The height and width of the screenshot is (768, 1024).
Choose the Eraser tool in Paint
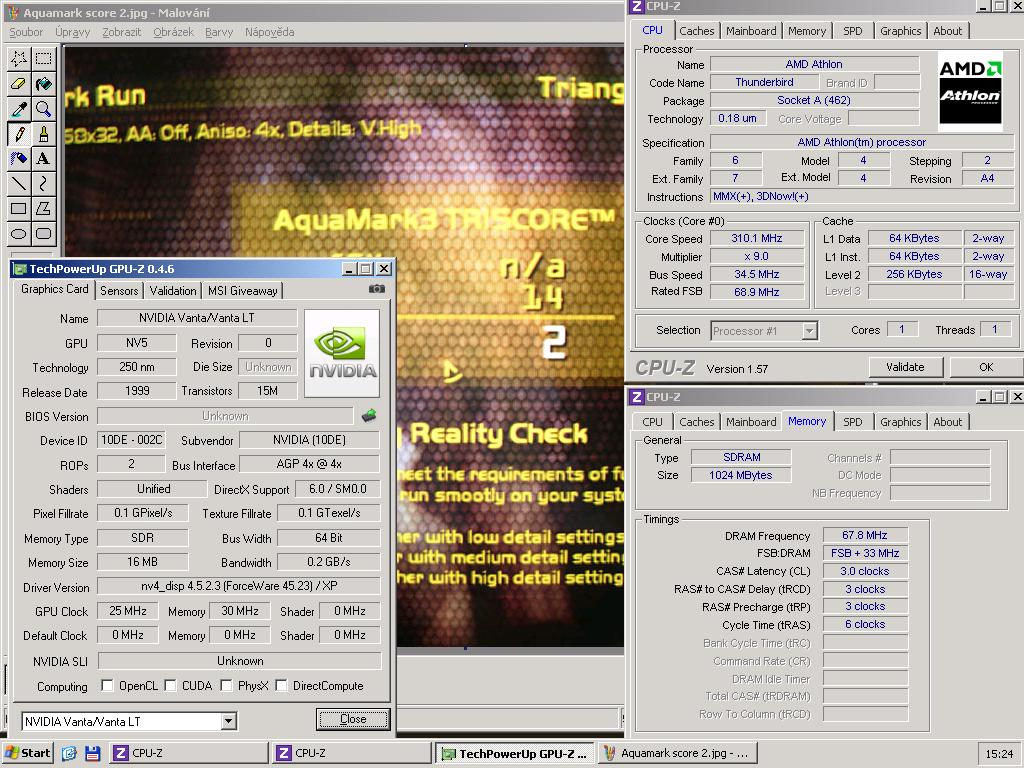pos(19,84)
